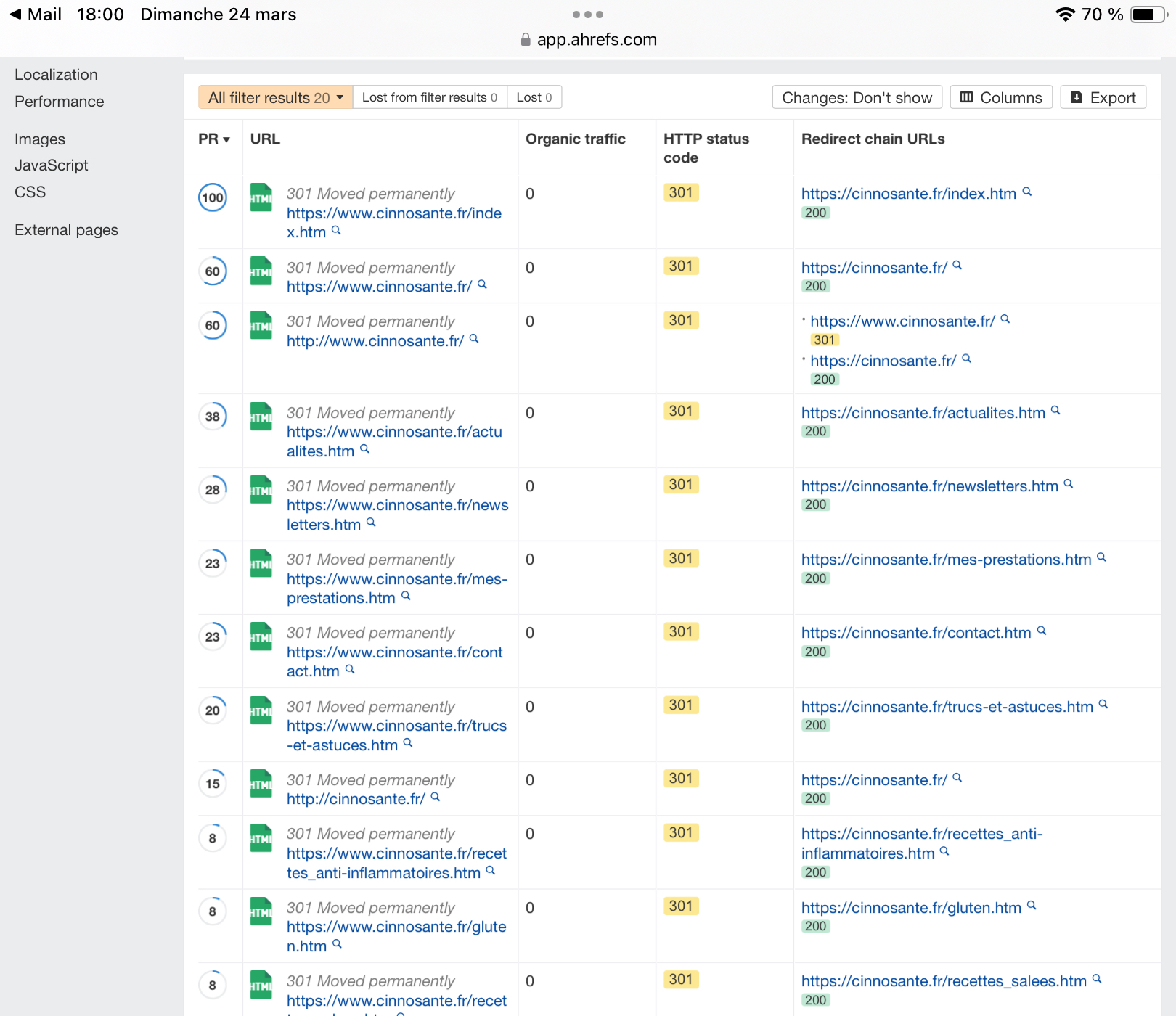Click magnifier icon after http://cinnosante.fr/ URL

tap(436, 797)
